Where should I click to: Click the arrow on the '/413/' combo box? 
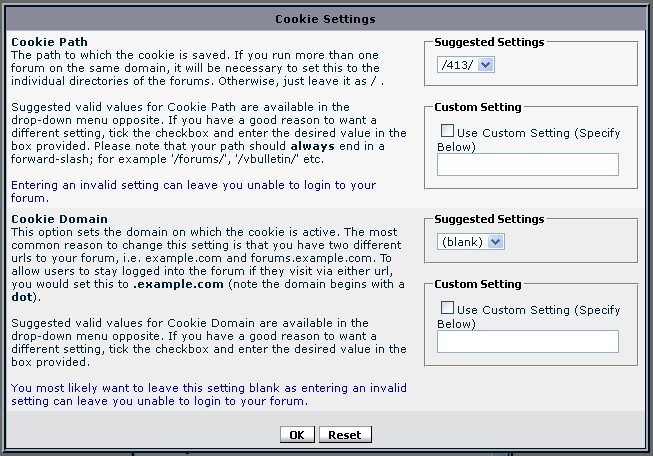pyautogui.click(x=487, y=65)
